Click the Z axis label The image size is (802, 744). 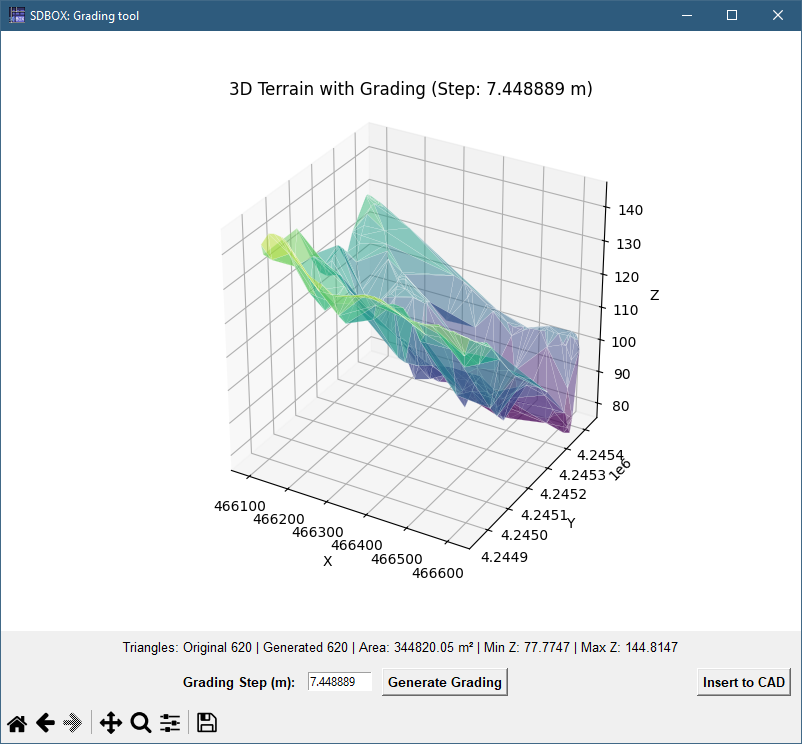coord(654,296)
